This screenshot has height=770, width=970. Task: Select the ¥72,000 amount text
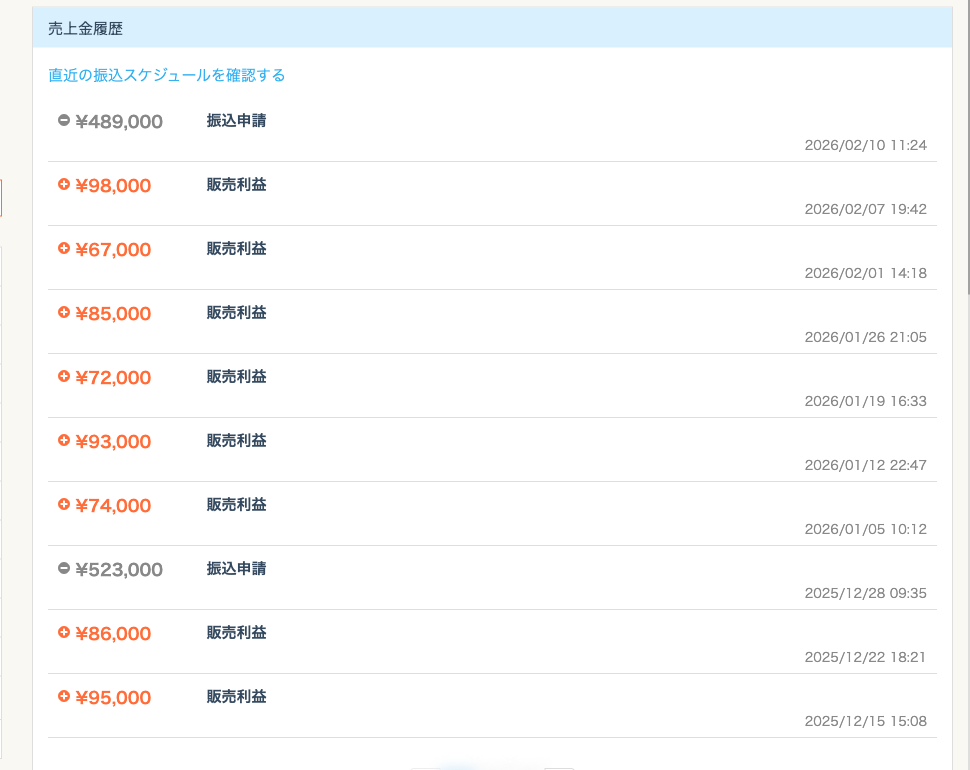[x=113, y=378]
